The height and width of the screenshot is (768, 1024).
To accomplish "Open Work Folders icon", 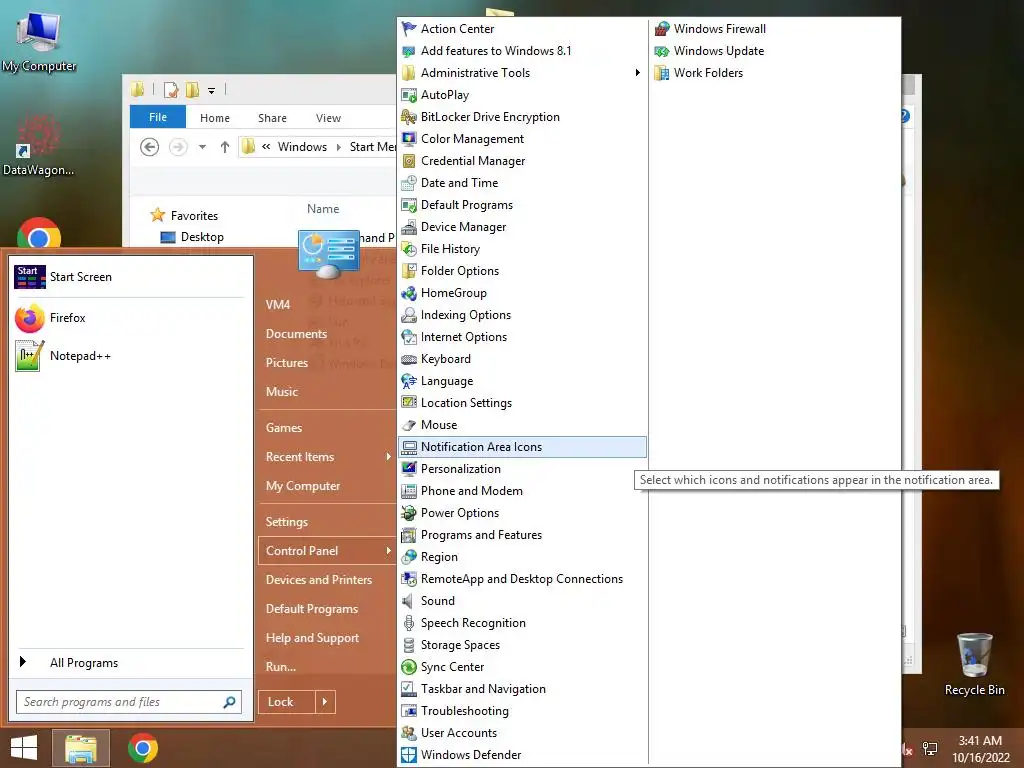I will (662, 72).
